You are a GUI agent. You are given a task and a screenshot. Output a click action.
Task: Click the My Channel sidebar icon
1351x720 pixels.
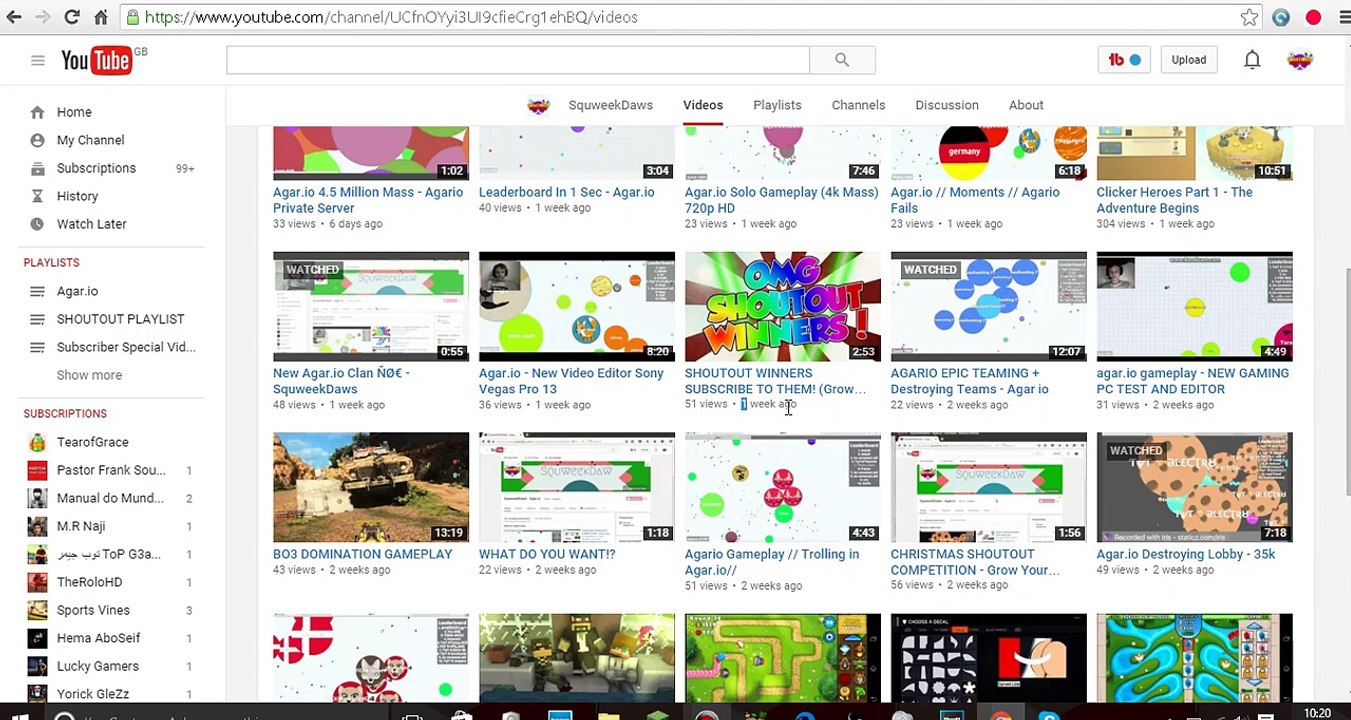click(37, 140)
